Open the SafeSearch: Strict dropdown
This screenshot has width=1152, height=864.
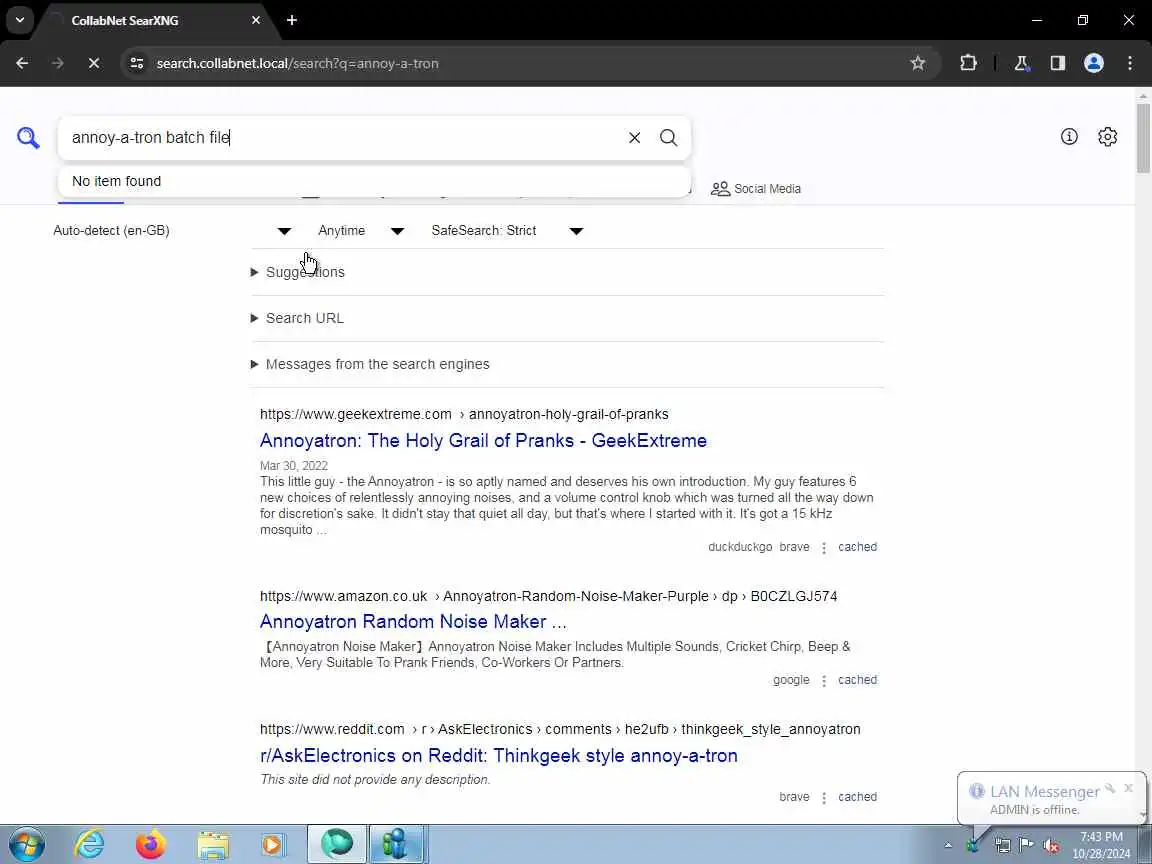click(507, 231)
